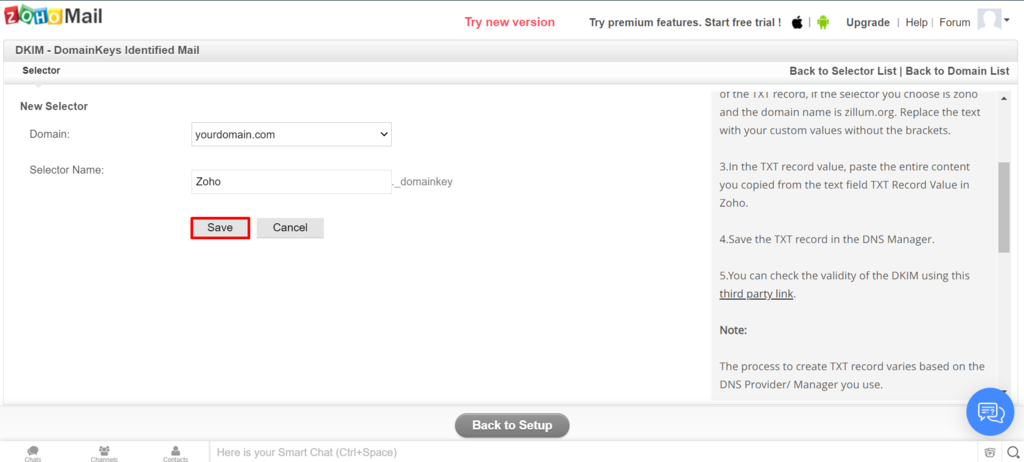Click the Back to Setup button
Image resolution: width=1024 pixels, height=462 pixels.
tap(512, 425)
